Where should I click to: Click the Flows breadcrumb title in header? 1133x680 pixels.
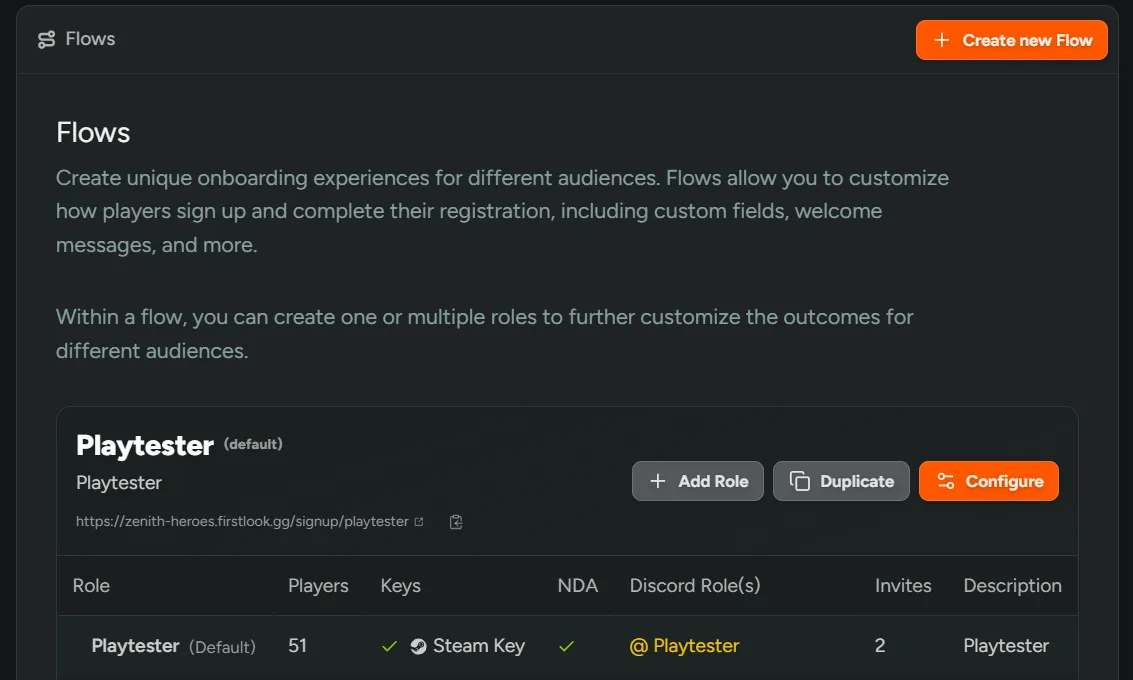tap(90, 39)
